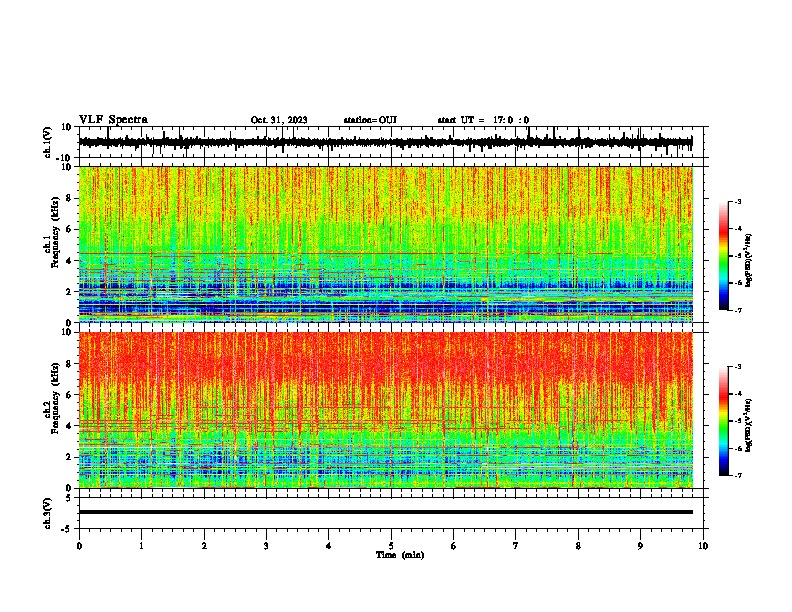
Task: Click the "ch.1(V)" axis label
Action: pyautogui.click(x=48, y=142)
